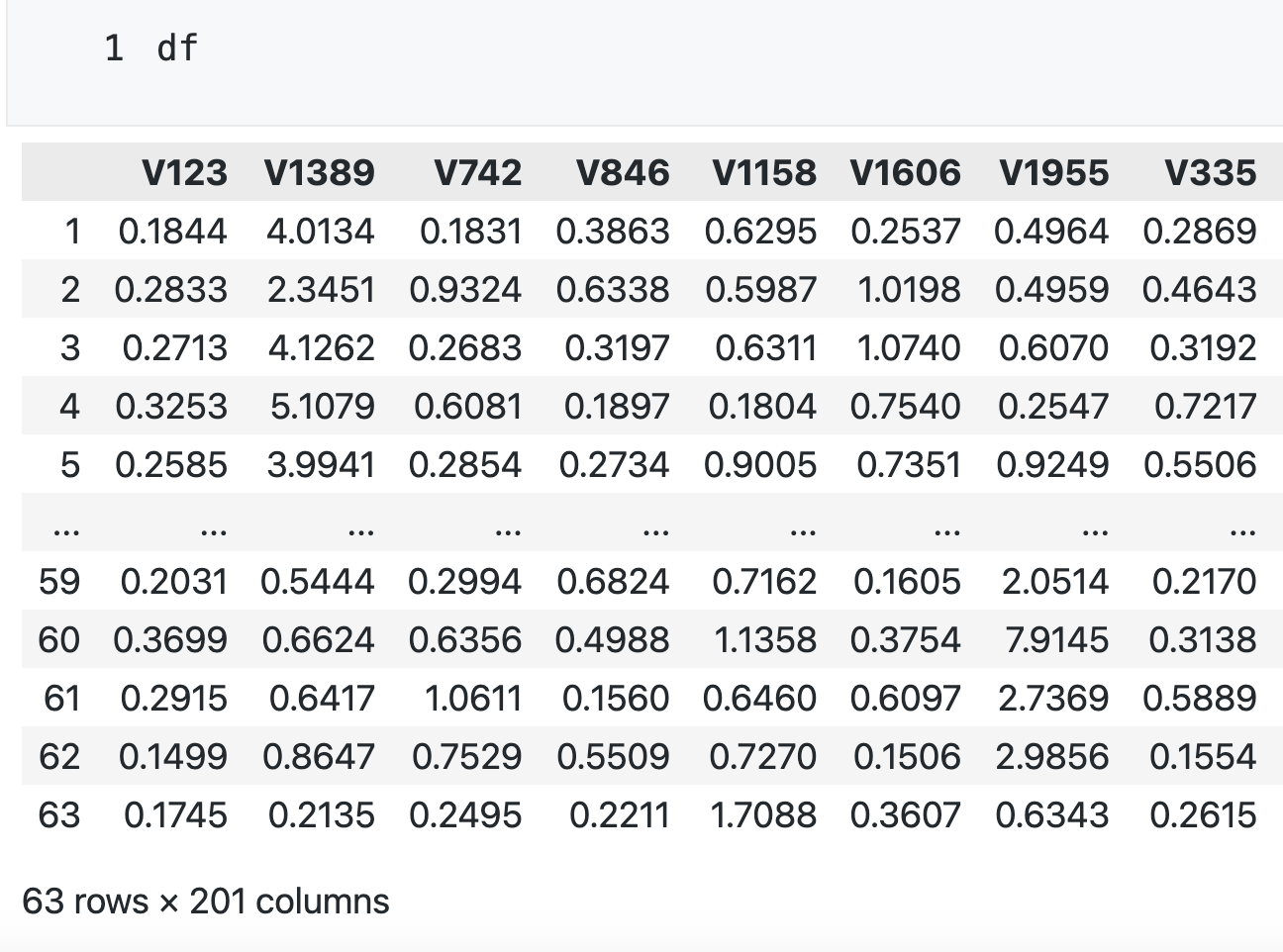Click the '63 rows × 201 columns' summary text
Viewport: 1283px width, 952px height.
(x=206, y=902)
